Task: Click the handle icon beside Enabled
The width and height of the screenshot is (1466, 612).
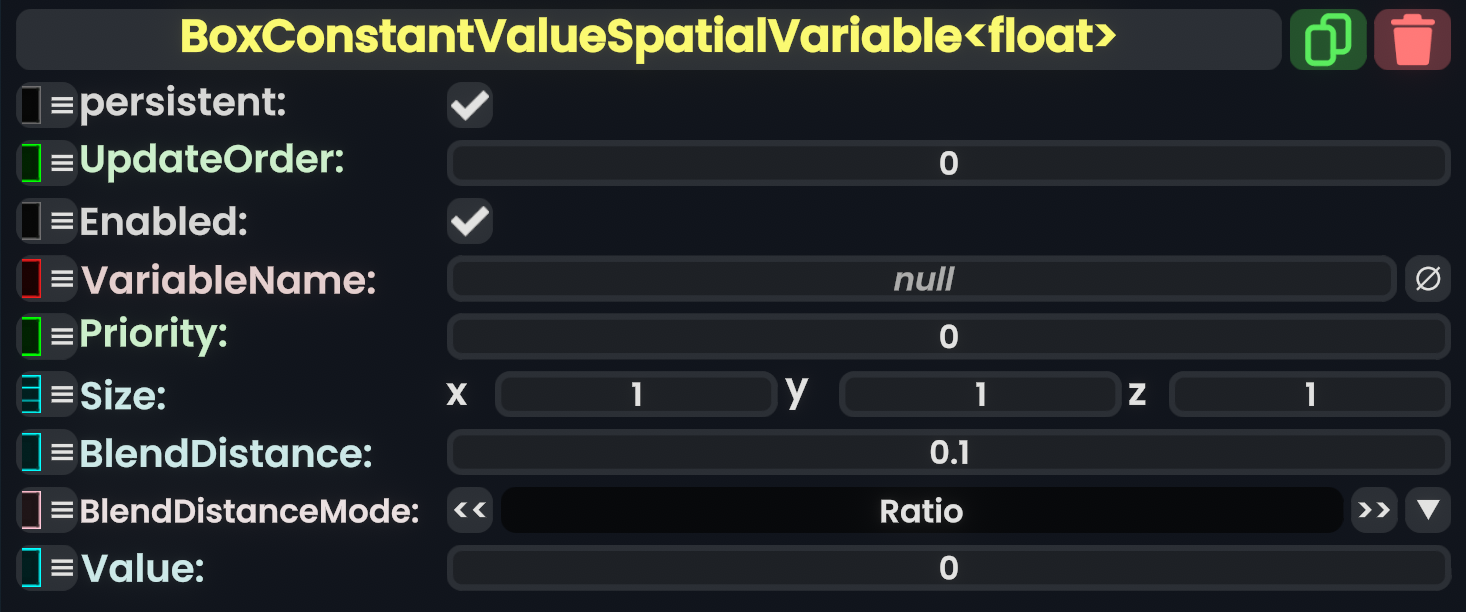Action: point(31,221)
